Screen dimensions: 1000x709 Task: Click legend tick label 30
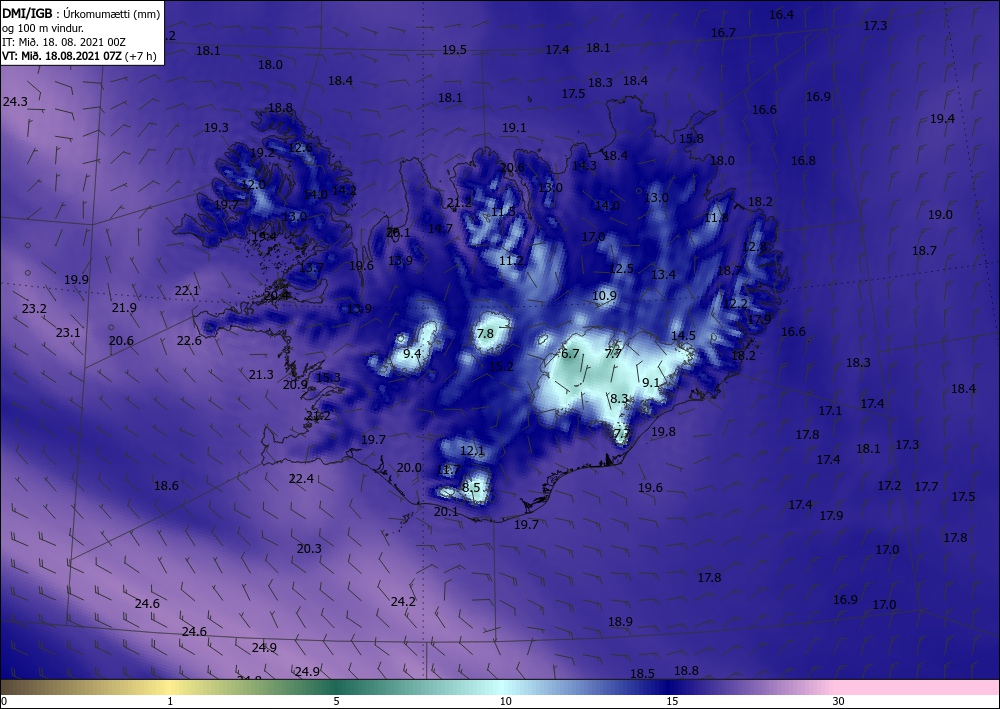(x=839, y=701)
